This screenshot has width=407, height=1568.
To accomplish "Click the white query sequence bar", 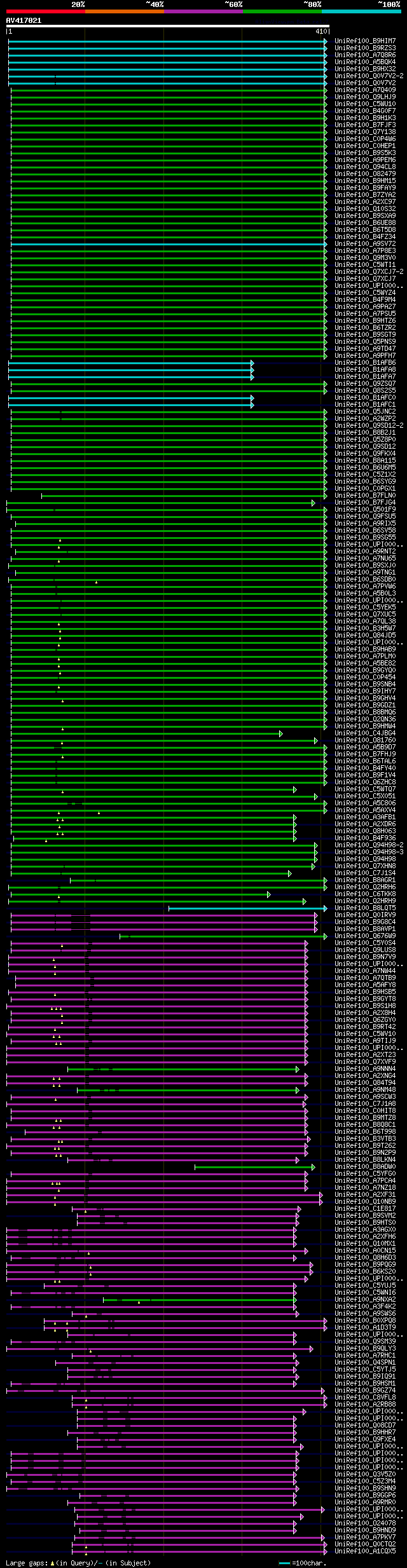I will [167, 26].
